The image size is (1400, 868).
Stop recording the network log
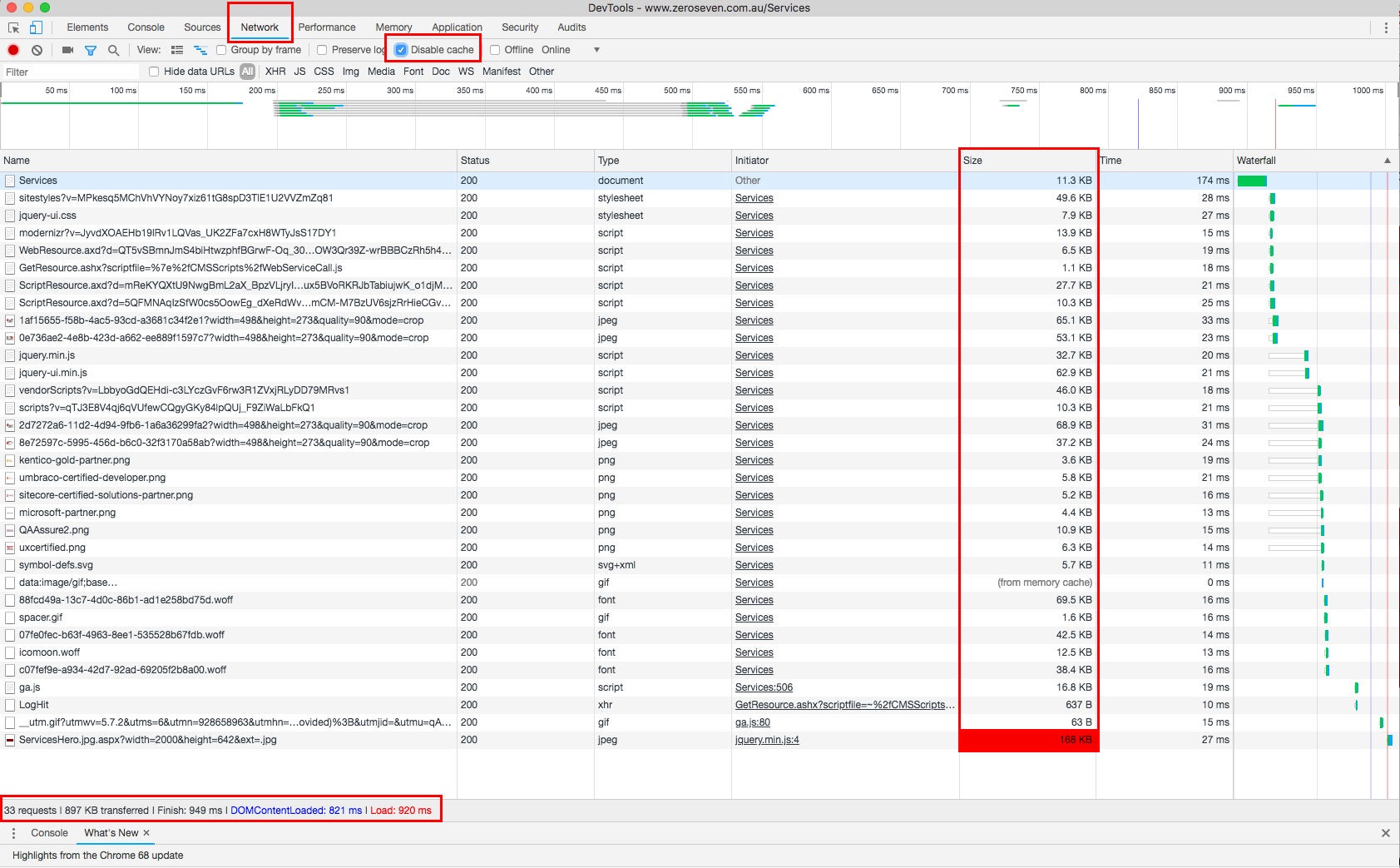click(13, 50)
